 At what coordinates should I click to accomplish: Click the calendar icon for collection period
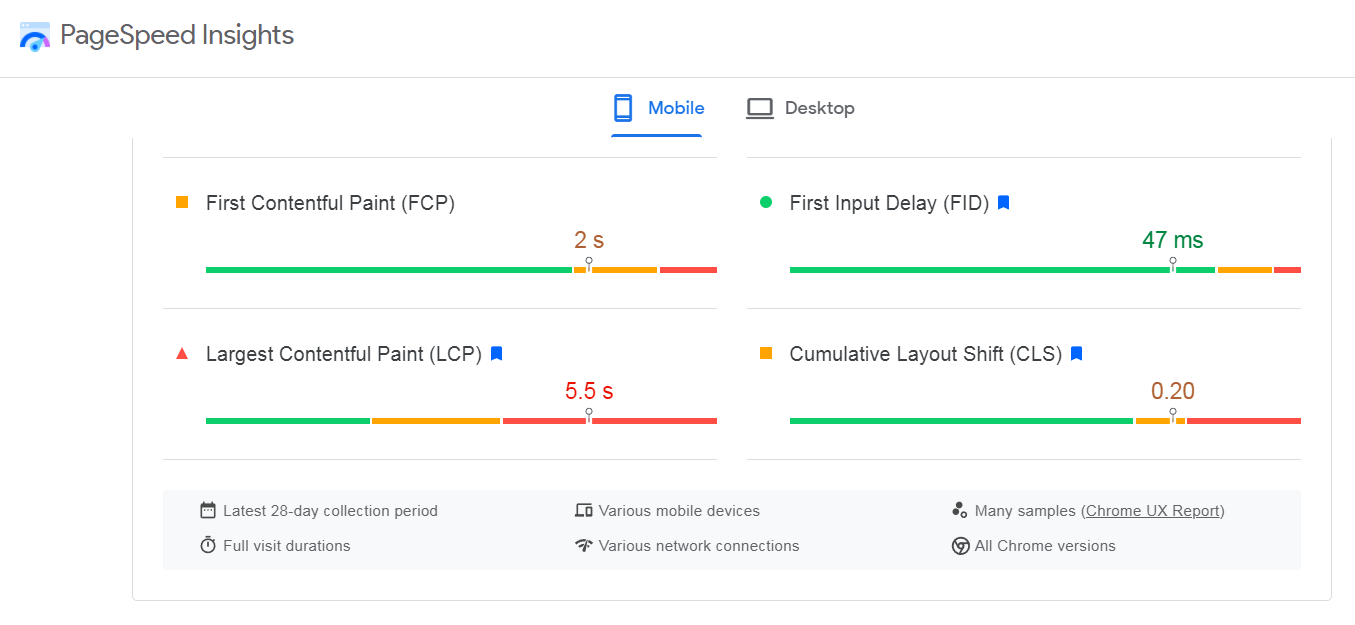coord(208,511)
